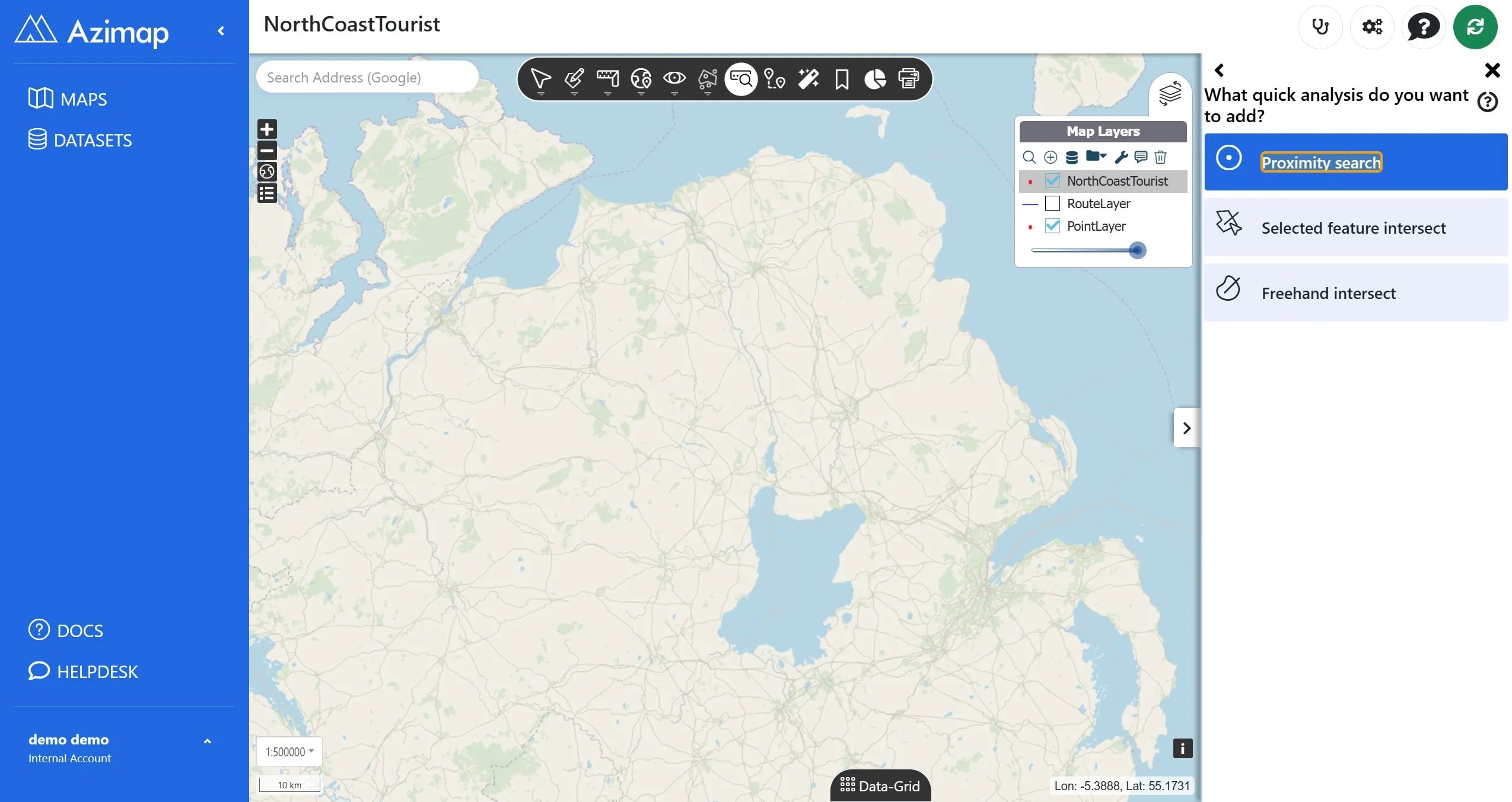The width and height of the screenshot is (1512, 802).
Task: Adjust the layer opacity slider handle
Action: tap(1137, 250)
